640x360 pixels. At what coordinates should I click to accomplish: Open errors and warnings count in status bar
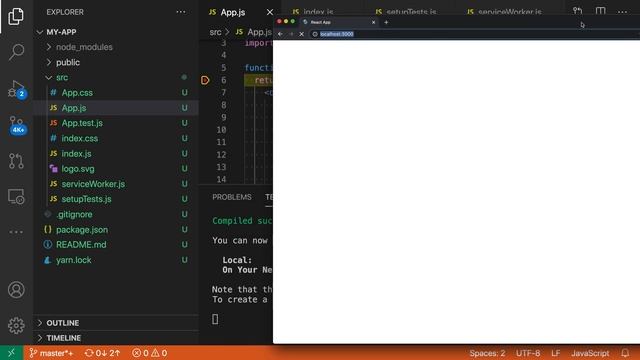click(149, 353)
